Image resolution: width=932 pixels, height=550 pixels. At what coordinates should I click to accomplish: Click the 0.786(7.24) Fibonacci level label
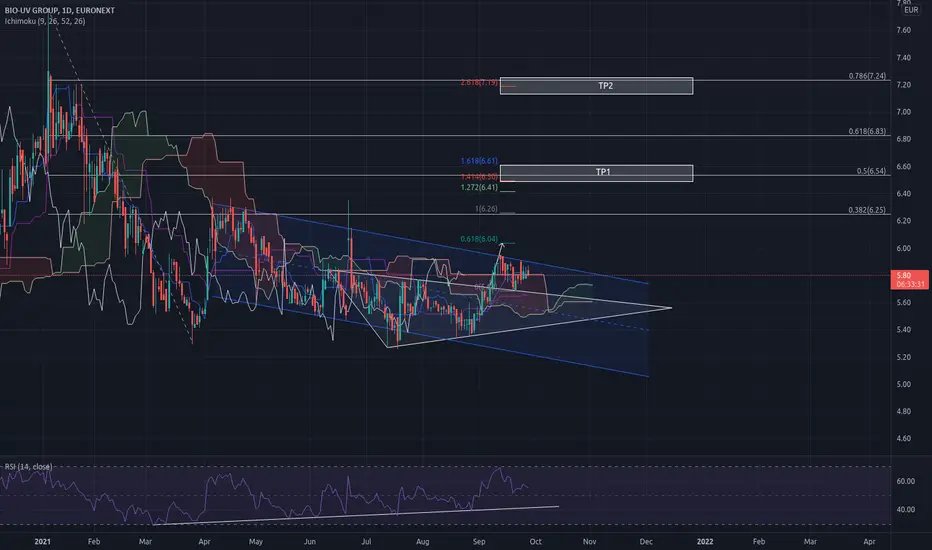867,76
